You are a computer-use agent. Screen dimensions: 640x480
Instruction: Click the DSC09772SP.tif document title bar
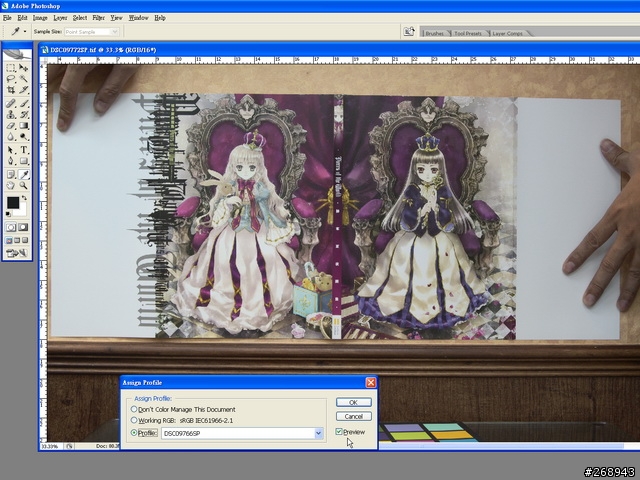[339, 50]
